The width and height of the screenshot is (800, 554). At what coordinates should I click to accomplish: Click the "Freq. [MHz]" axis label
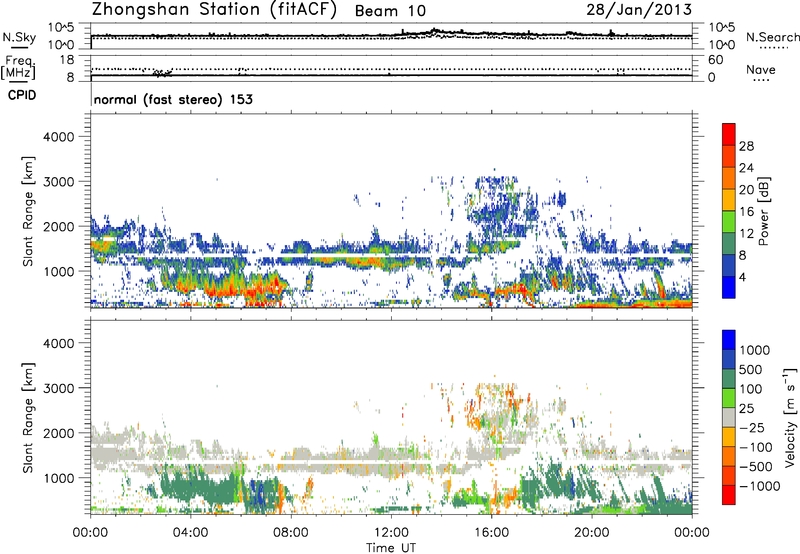(x=19, y=68)
